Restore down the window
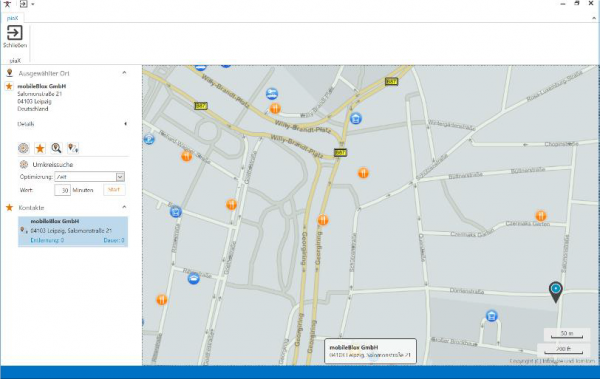 click(x=577, y=3)
